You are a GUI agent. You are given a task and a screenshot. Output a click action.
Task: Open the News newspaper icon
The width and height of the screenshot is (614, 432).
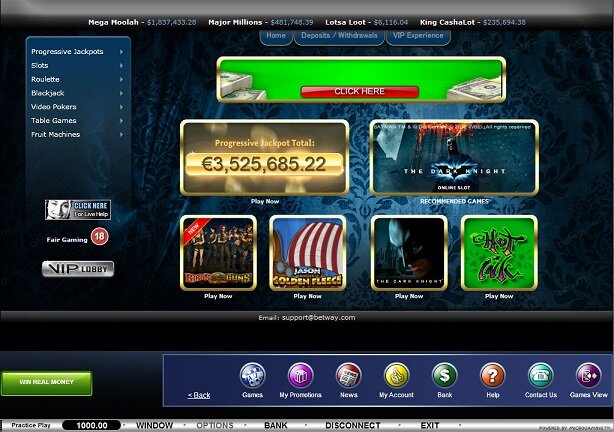pyautogui.click(x=349, y=375)
